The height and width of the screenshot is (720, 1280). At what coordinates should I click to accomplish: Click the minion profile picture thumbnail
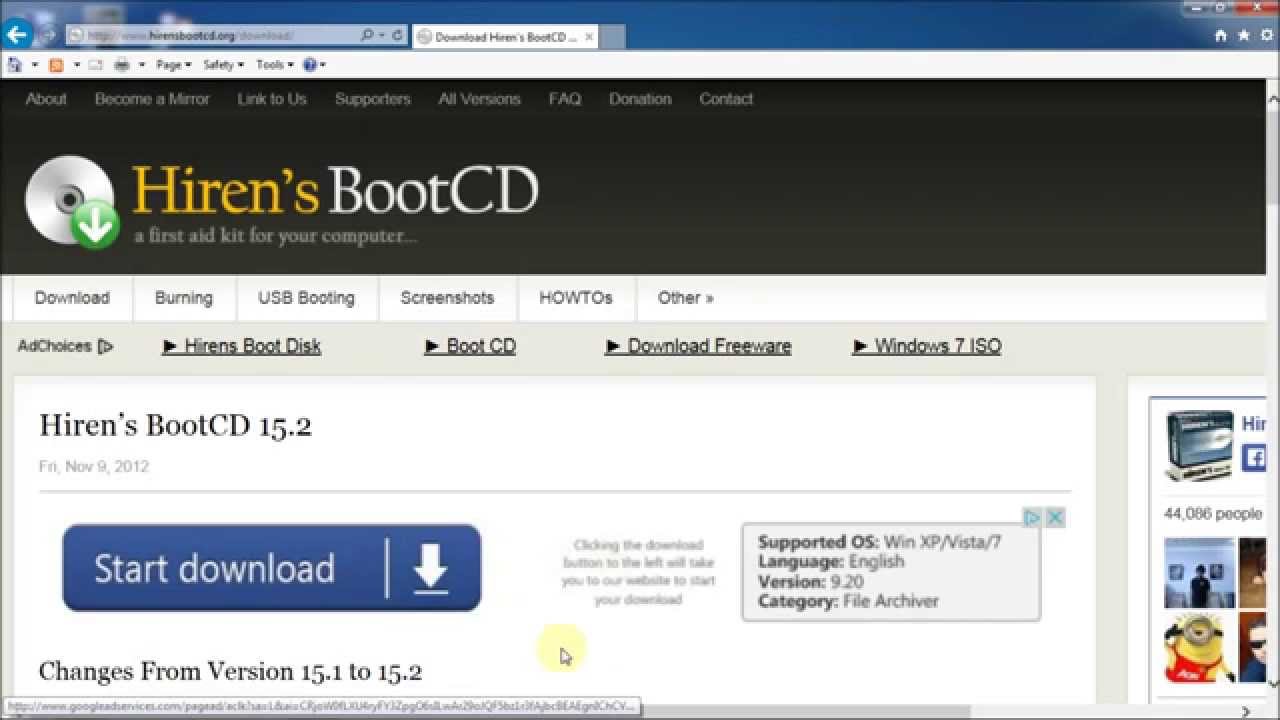(x=1199, y=649)
